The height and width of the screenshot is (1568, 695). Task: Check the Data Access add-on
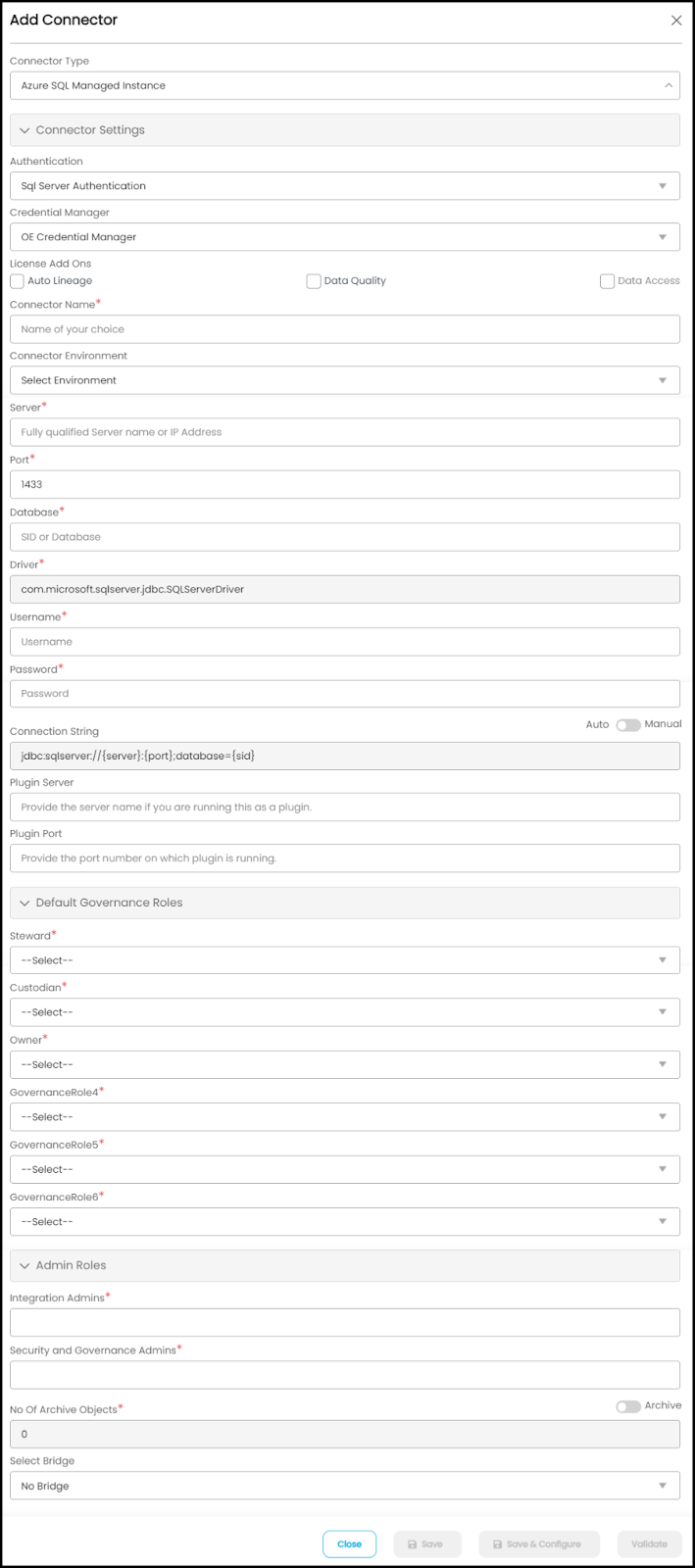tap(607, 281)
